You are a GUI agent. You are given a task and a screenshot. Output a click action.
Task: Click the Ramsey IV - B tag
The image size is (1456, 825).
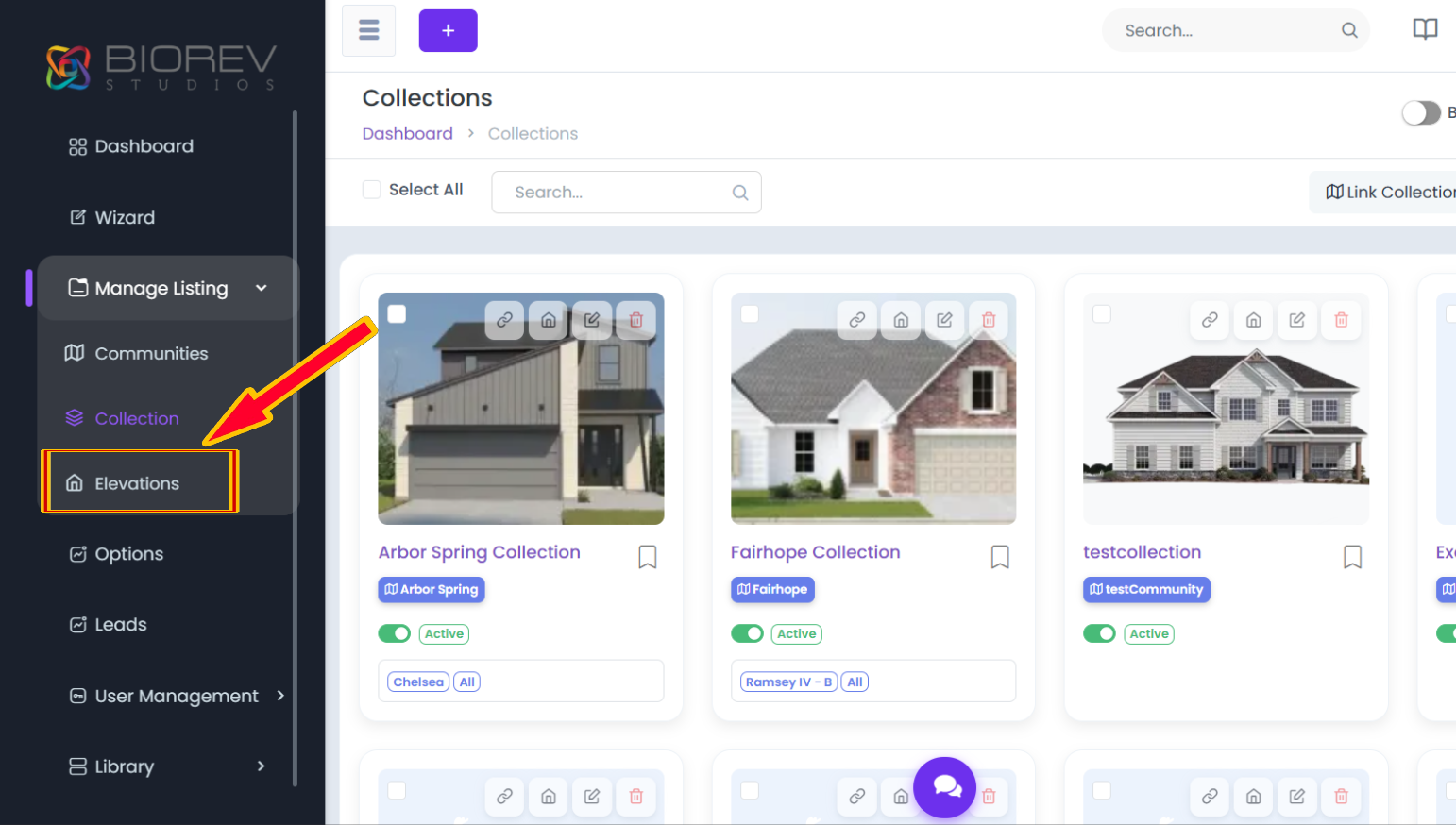tap(788, 682)
